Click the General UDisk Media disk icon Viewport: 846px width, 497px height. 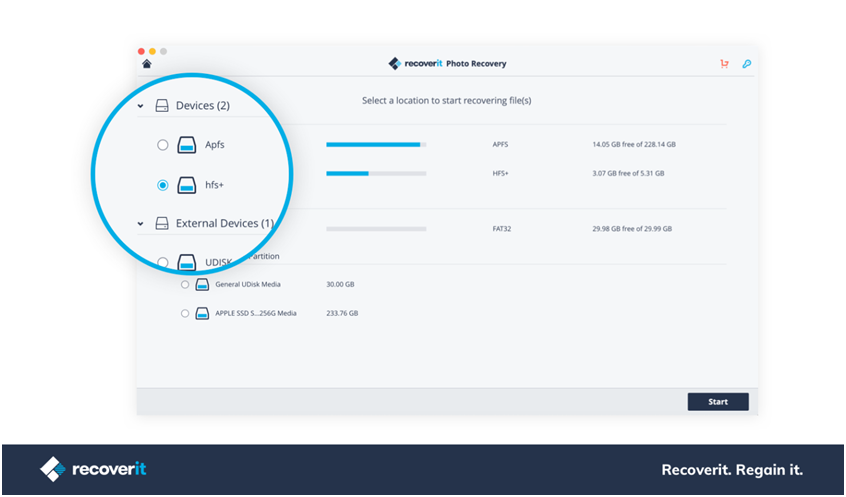click(x=202, y=285)
